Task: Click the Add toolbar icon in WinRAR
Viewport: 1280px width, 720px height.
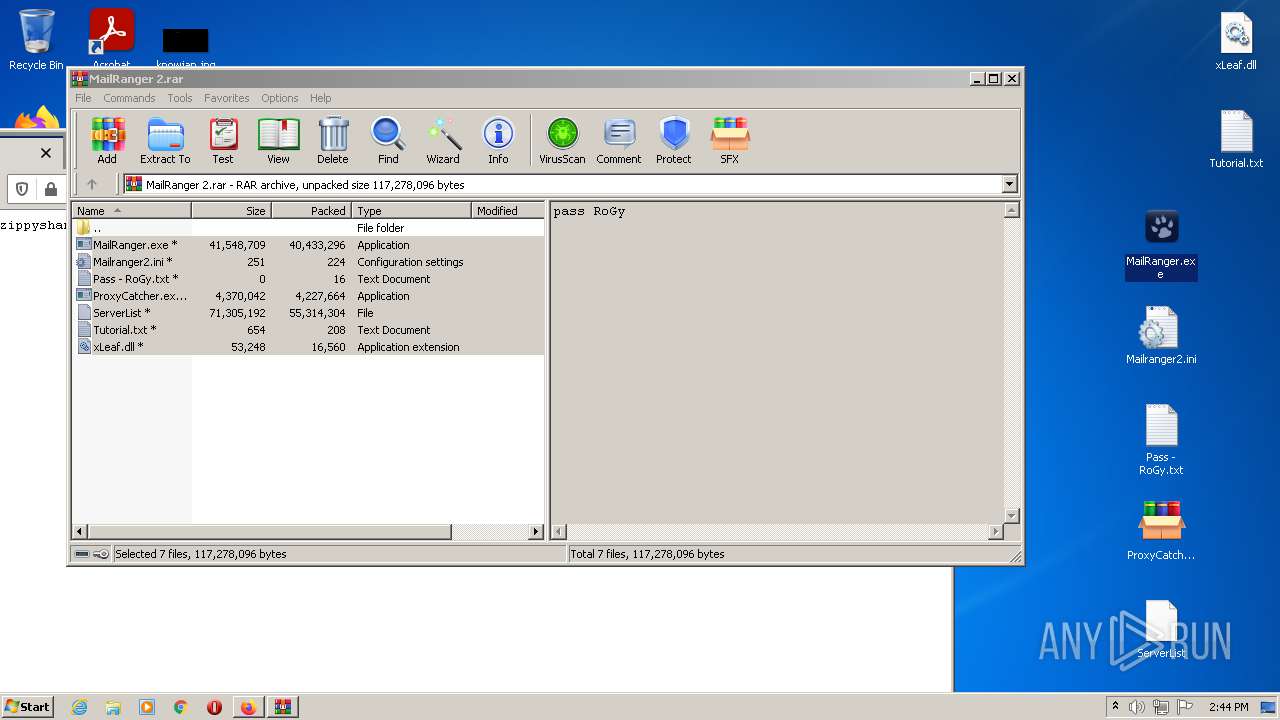Action: 107,140
